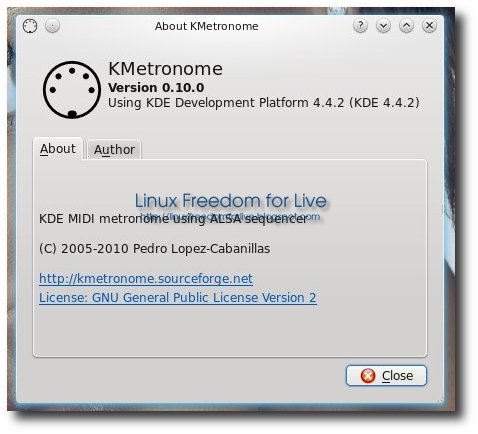The height and width of the screenshot is (434, 478).
Task: Minimize the window with the down-arrow button
Action: [x=383, y=25]
